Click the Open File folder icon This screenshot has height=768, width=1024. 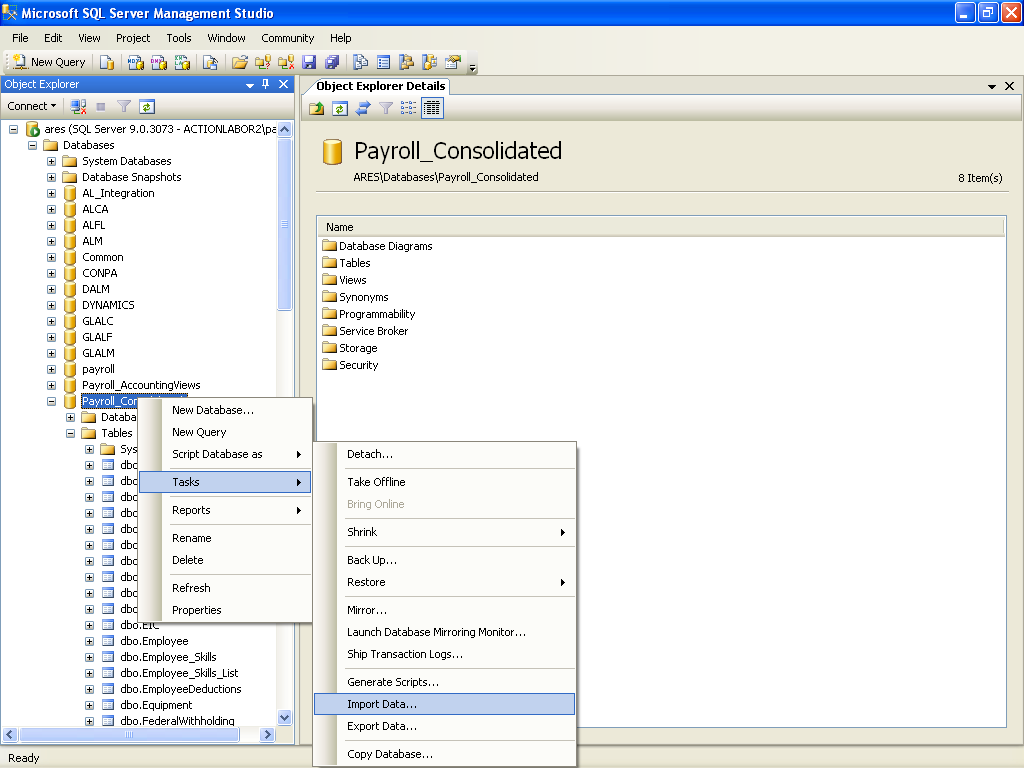point(240,62)
